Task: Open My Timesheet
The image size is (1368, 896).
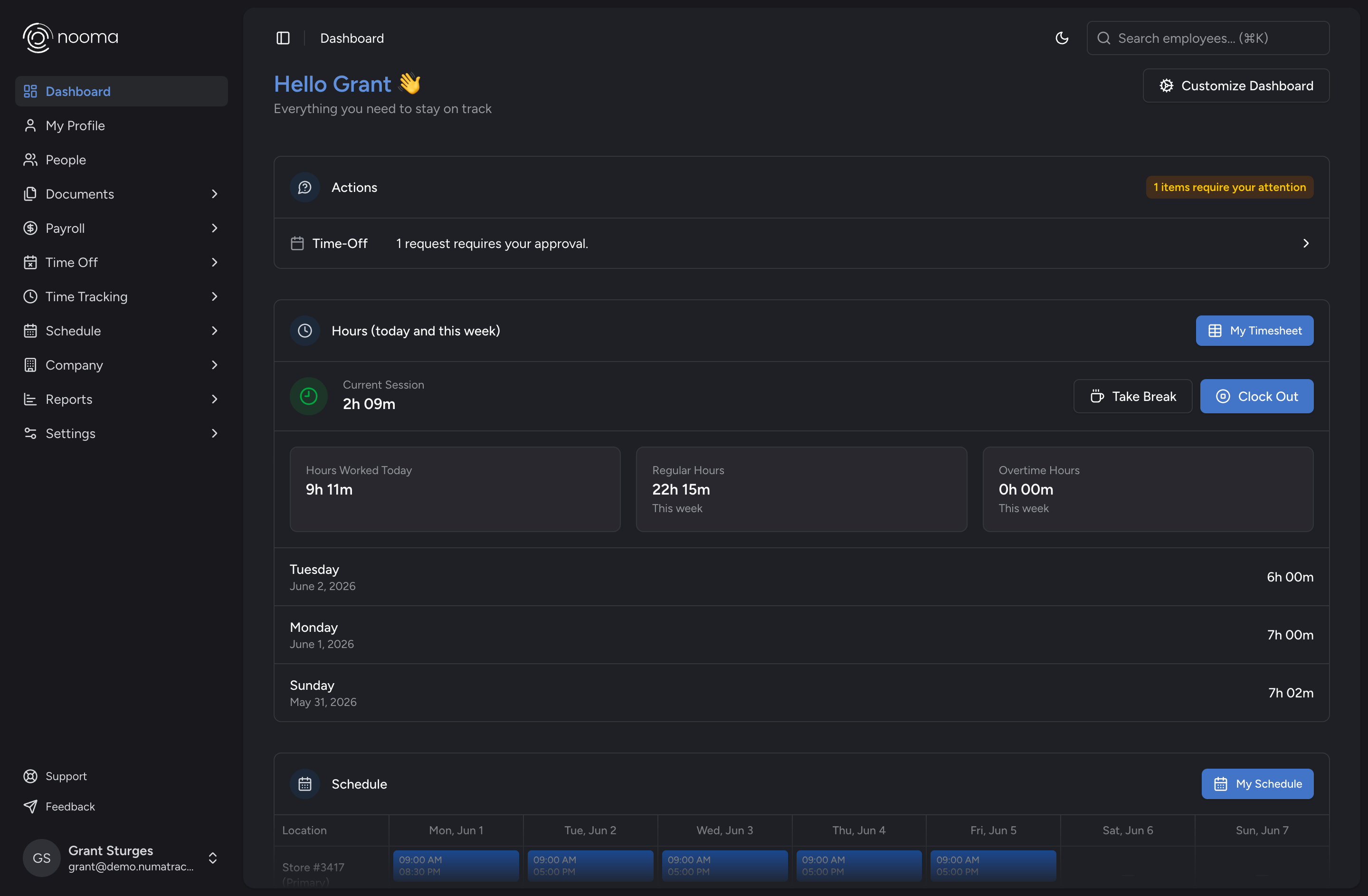Action: coord(1254,331)
